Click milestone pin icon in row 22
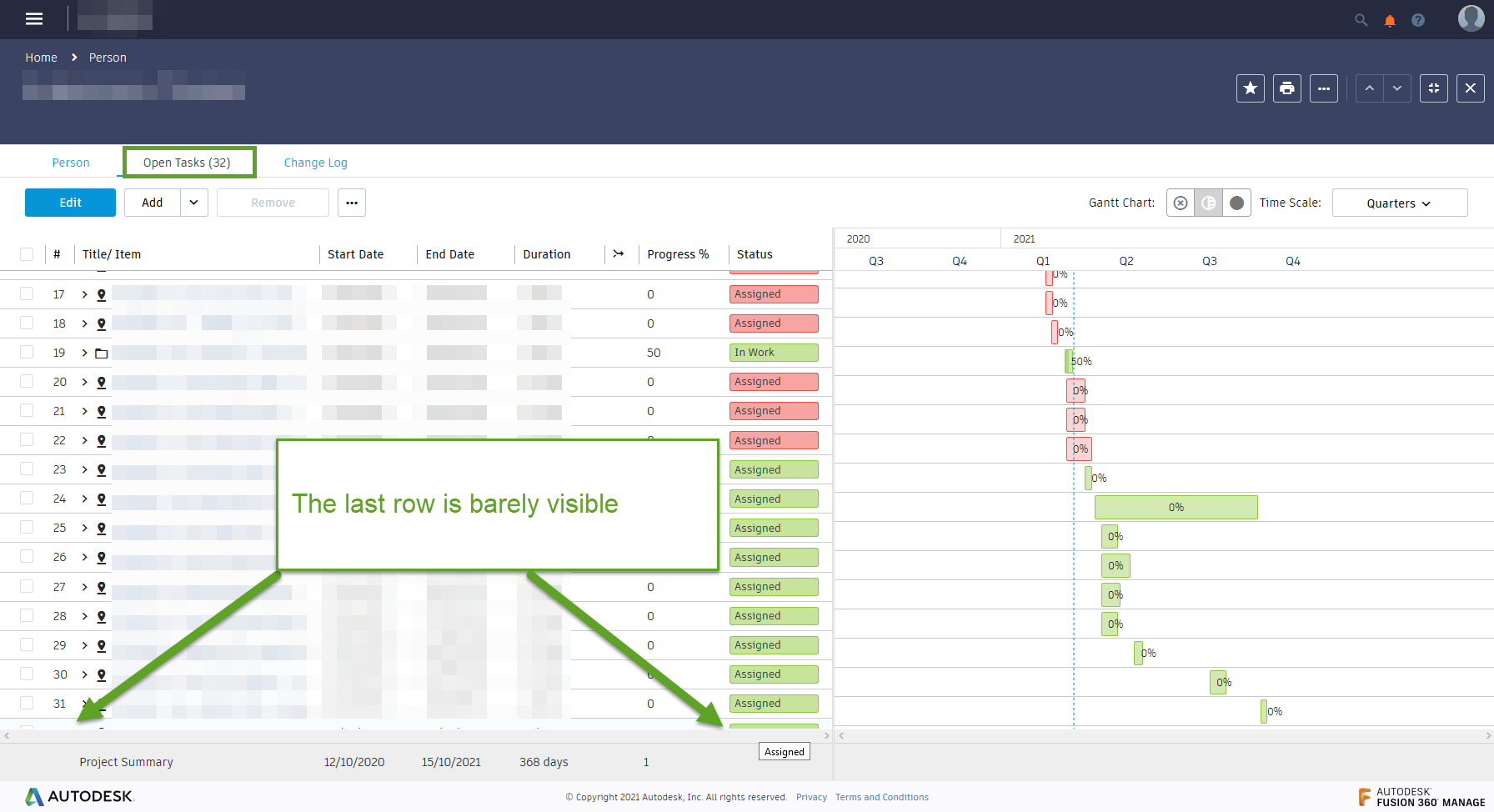1494x812 pixels. (102, 440)
